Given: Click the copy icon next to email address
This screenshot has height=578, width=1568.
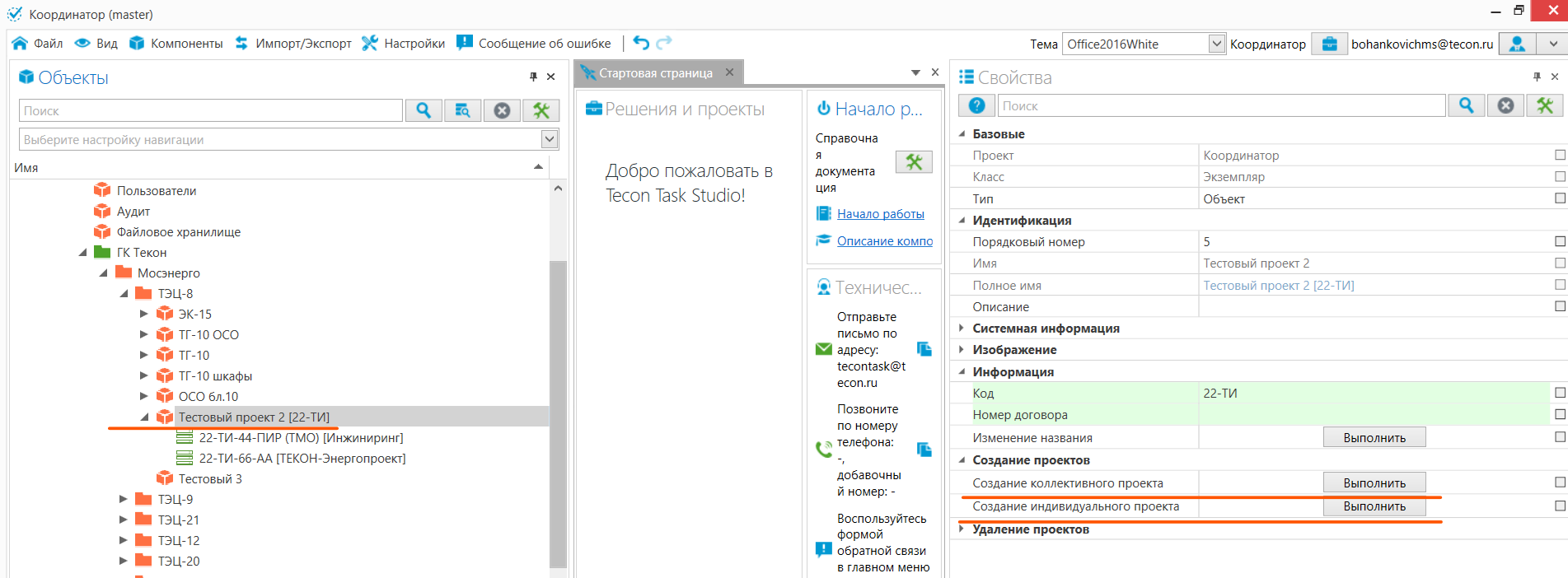Looking at the screenshot, I should pyautogui.click(x=924, y=349).
